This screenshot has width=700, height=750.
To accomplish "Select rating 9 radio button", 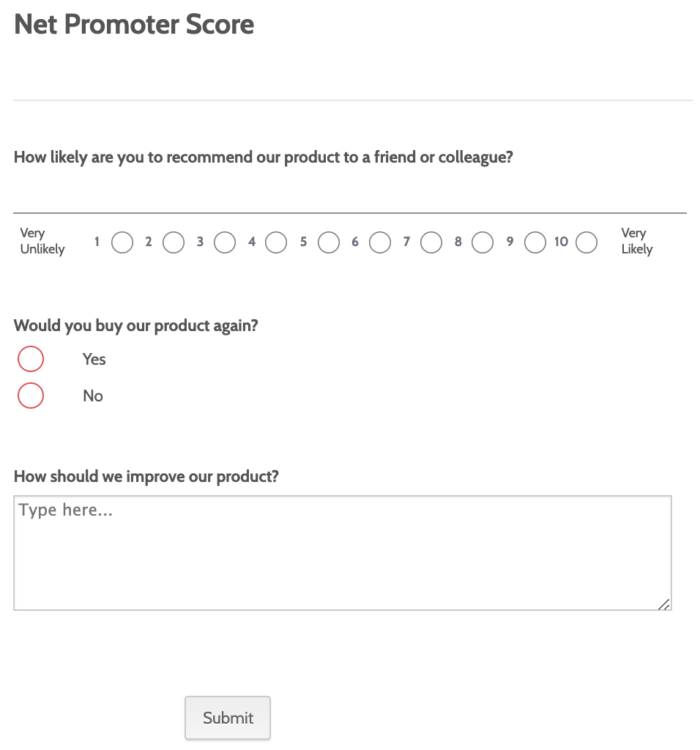I will tap(535, 242).
